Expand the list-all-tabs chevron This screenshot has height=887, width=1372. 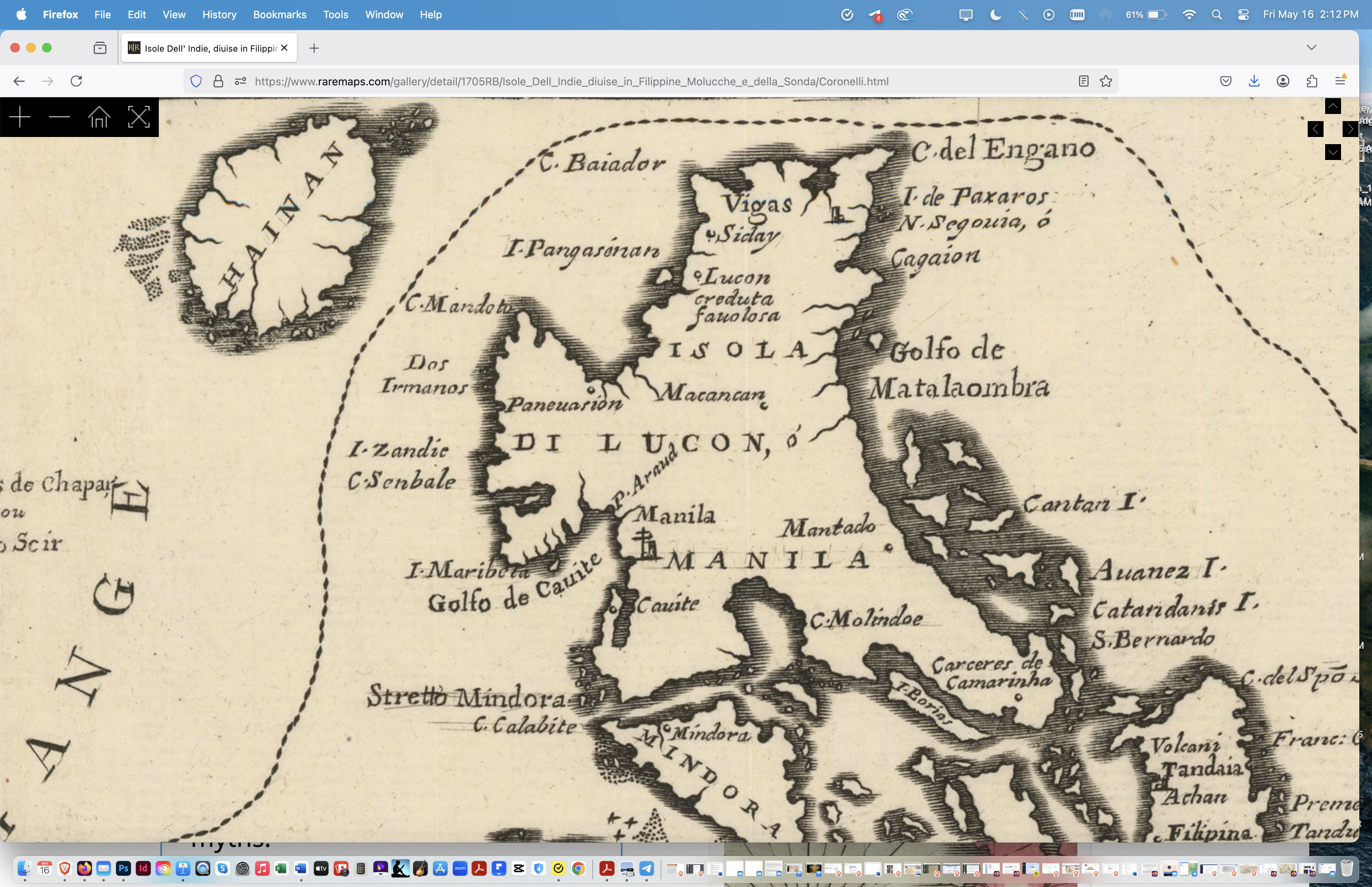(x=1312, y=47)
